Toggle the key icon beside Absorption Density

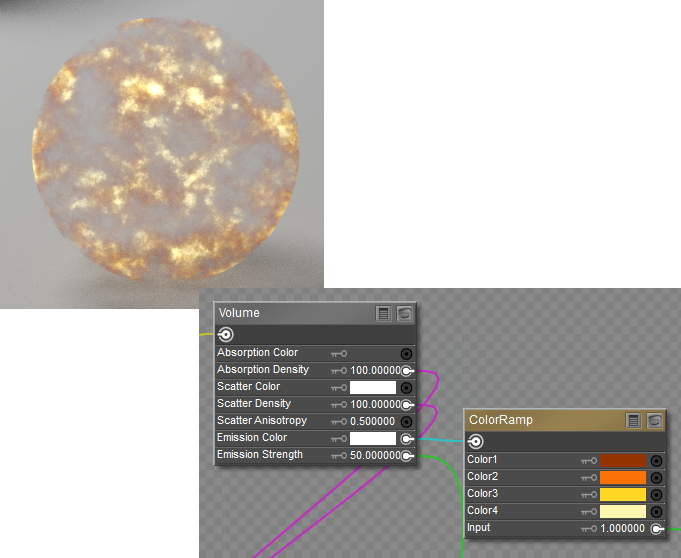[338, 370]
